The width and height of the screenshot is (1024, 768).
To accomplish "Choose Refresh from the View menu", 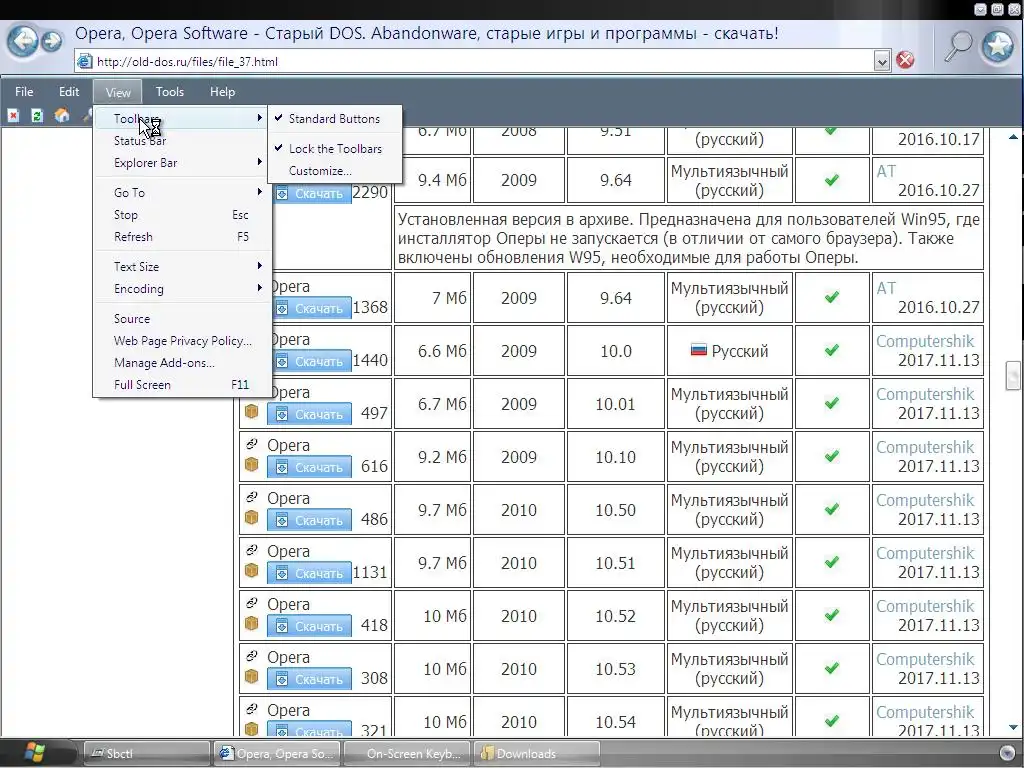I will [x=182, y=237].
